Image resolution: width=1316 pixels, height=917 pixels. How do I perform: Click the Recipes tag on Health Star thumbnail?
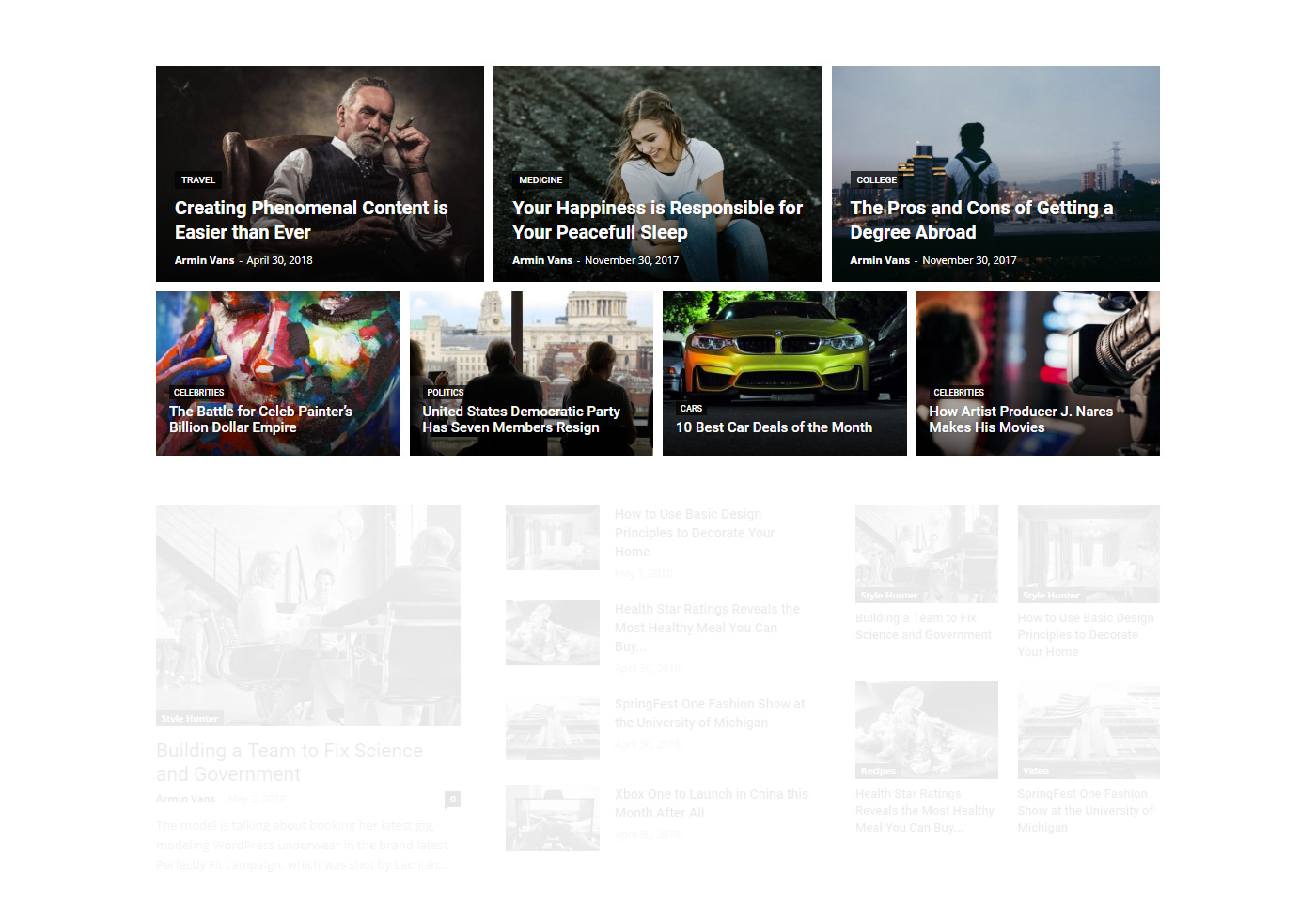point(877,771)
